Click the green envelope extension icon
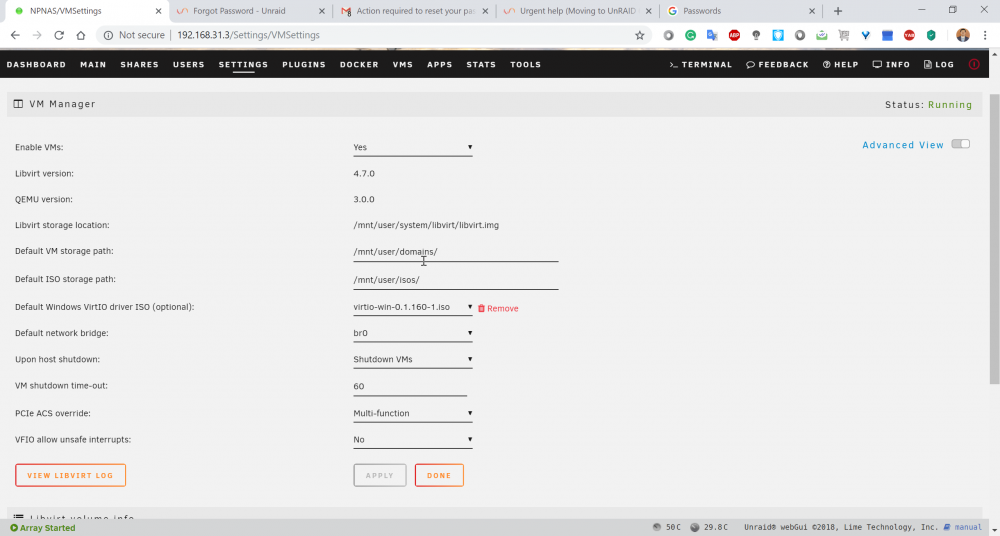 [821, 36]
